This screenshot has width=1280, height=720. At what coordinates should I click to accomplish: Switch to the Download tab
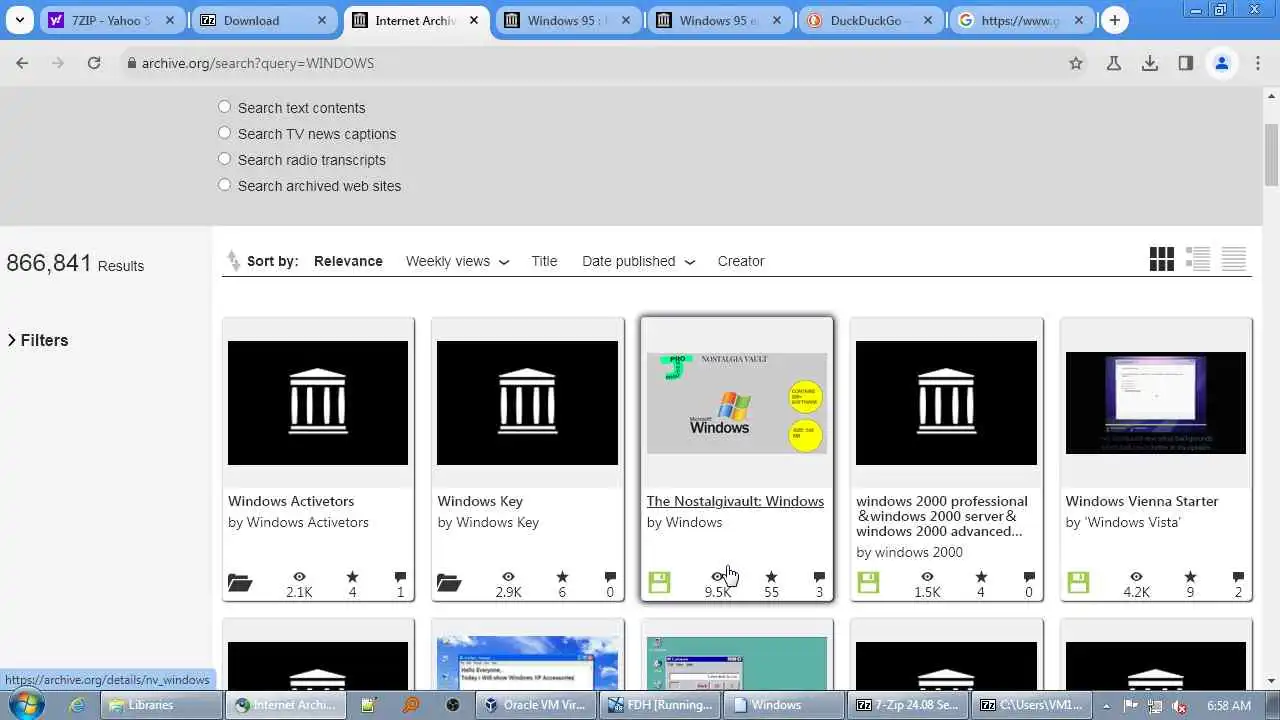point(263,20)
